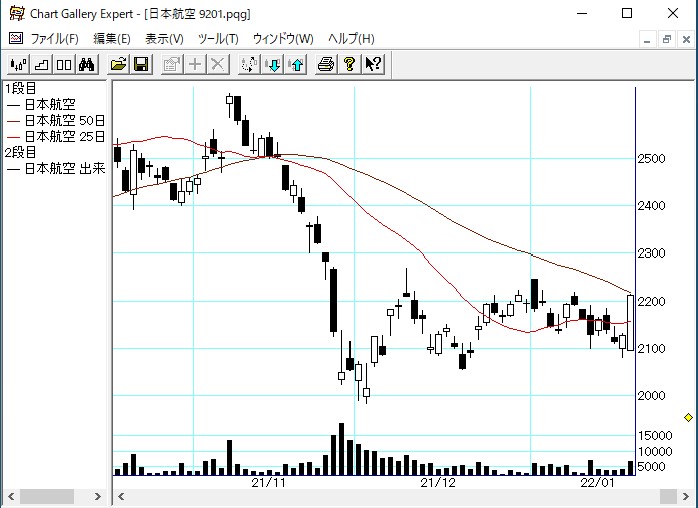Open the 表示(V) menu
Image resolution: width=698 pixels, height=508 pixels.
[x=164, y=39]
